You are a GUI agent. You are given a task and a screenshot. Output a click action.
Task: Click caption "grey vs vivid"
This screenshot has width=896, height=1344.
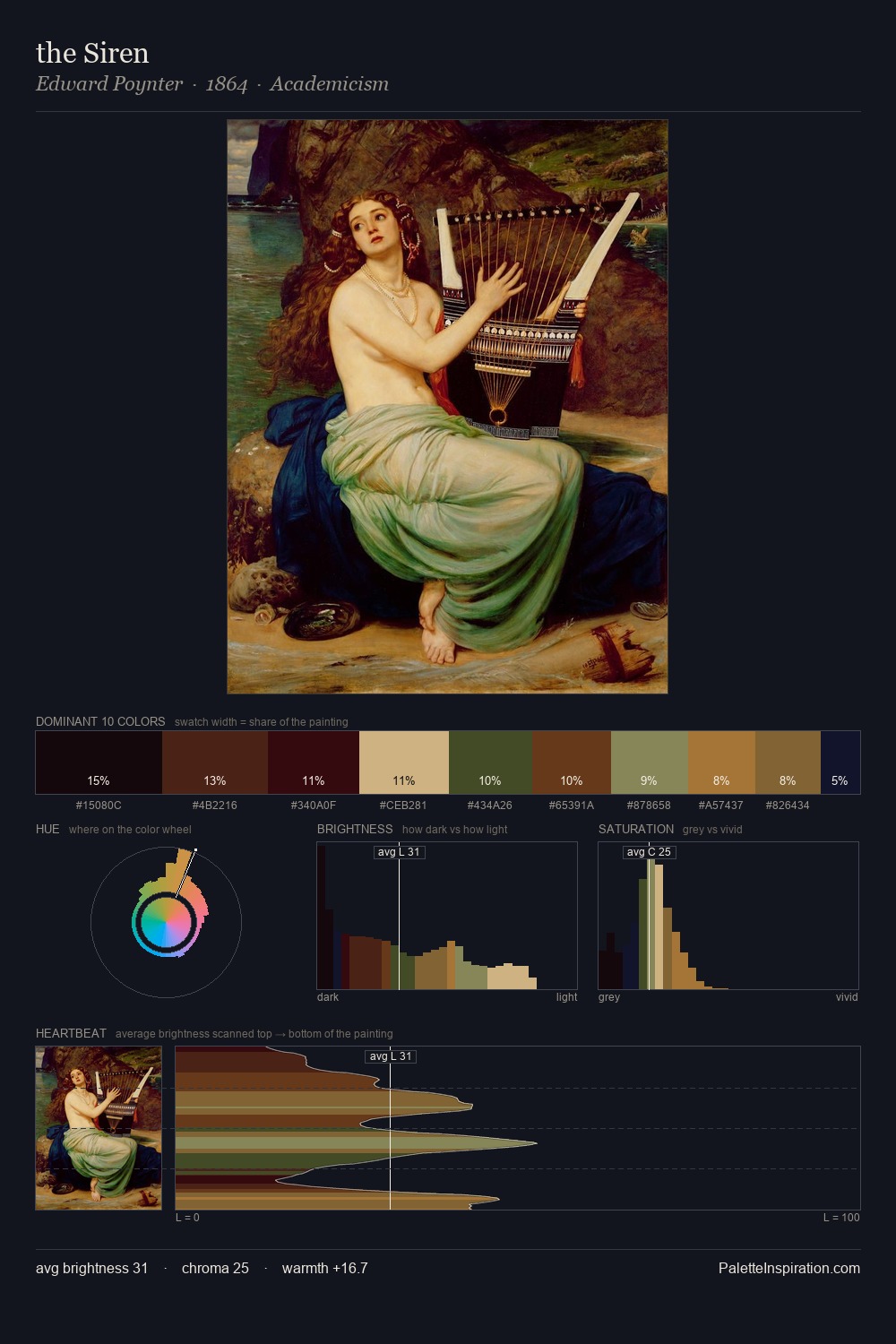click(713, 830)
